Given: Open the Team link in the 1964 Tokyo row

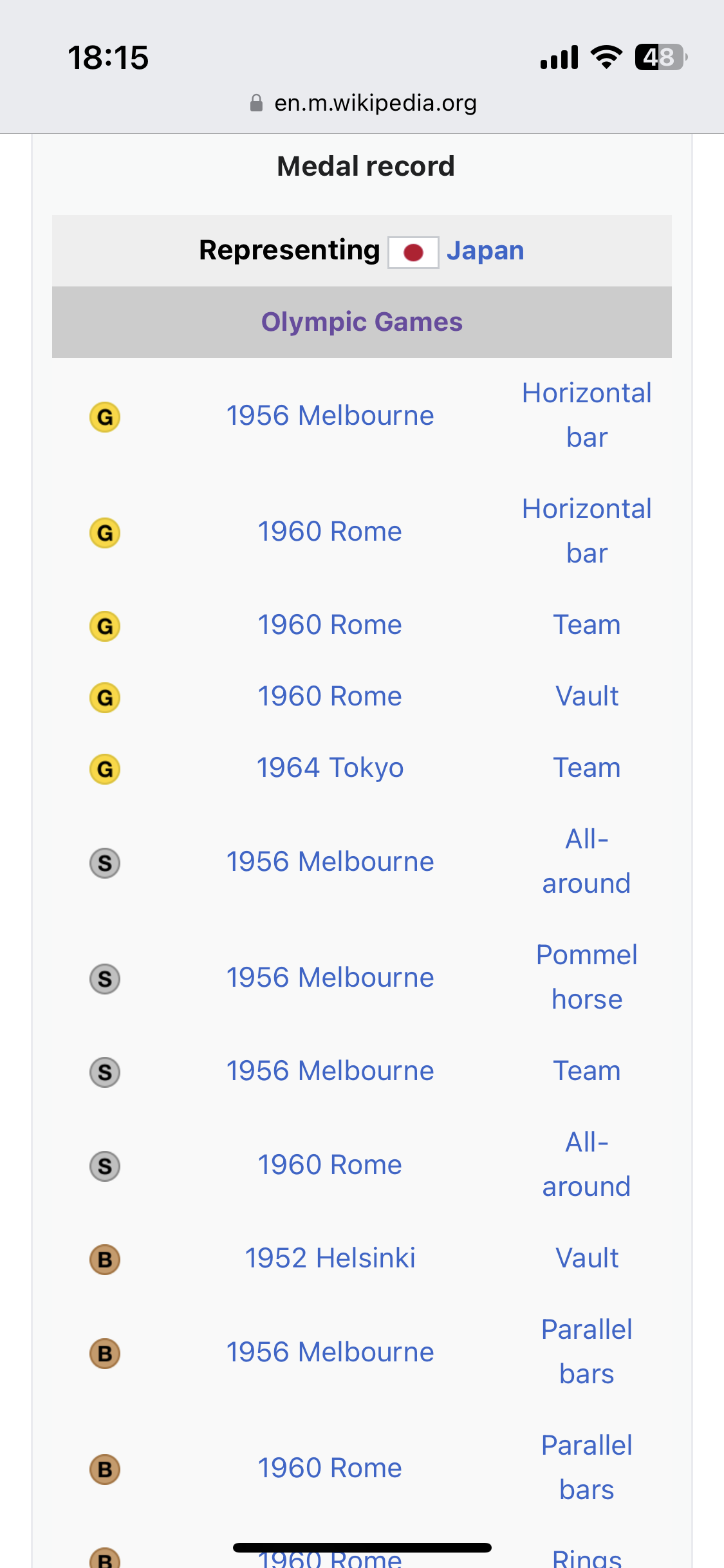Looking at the screenshot, I should pos(587,768).
